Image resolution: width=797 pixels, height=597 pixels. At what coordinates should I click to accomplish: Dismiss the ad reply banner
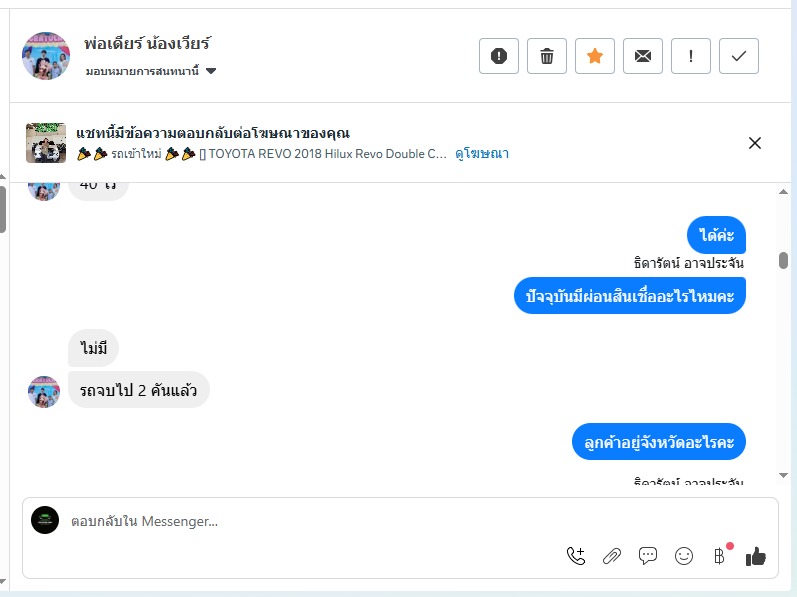(x=755, y=143)
